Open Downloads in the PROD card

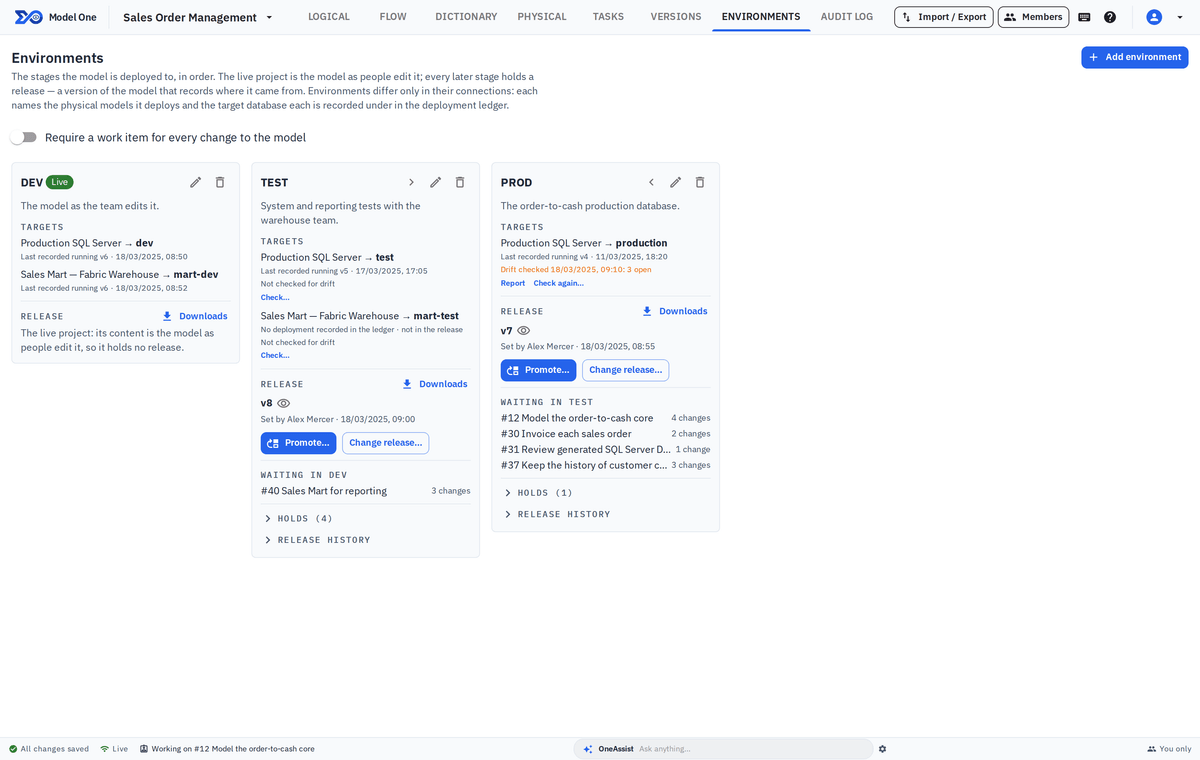(x=675, y=311)
